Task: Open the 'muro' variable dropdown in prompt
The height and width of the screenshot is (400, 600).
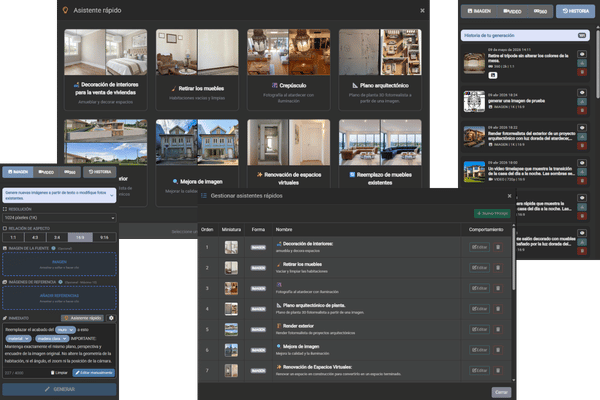Action: click(x=65, y=330)
